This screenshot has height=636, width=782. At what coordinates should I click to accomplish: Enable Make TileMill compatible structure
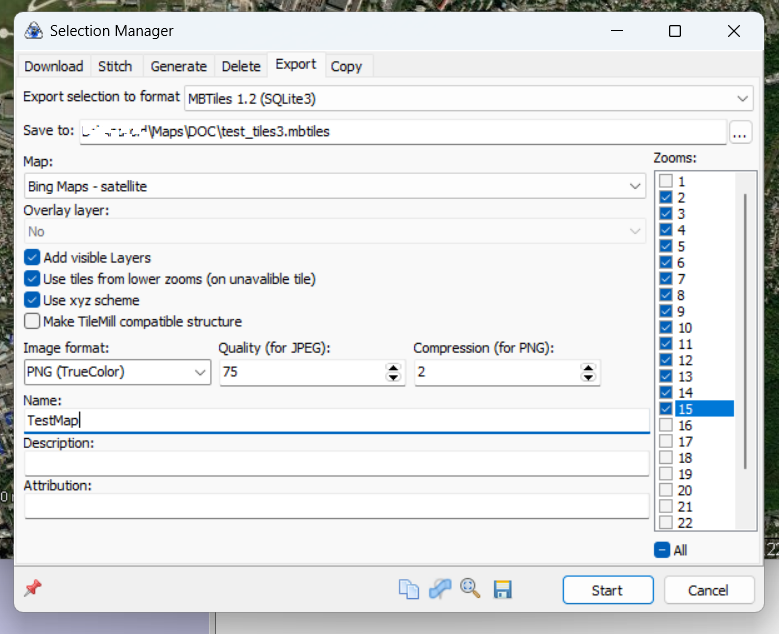pos(32,321)
